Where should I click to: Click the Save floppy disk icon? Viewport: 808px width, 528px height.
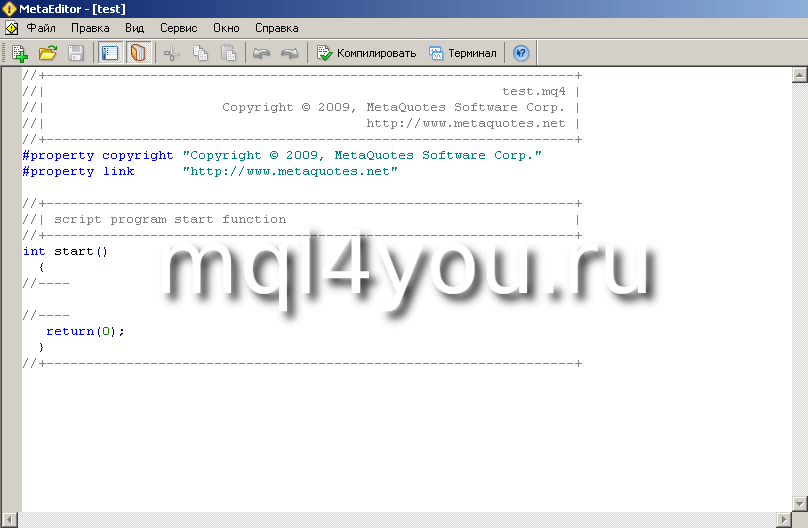coord(76,53)
